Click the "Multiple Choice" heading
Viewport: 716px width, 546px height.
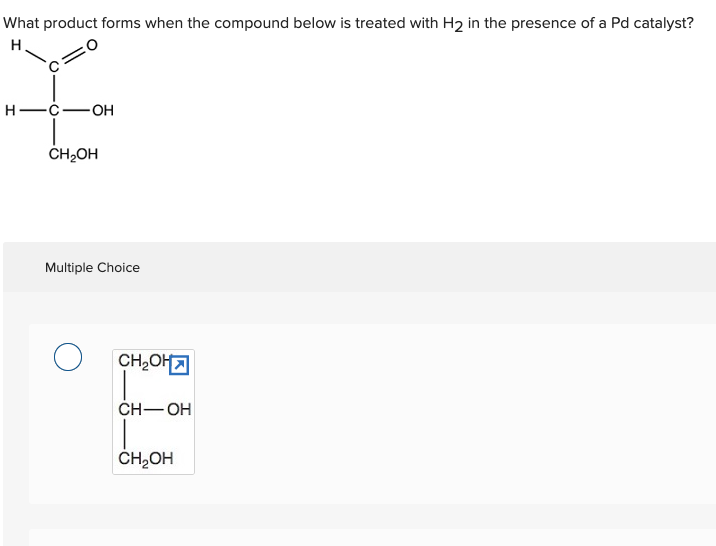click(x=92, y=268)
